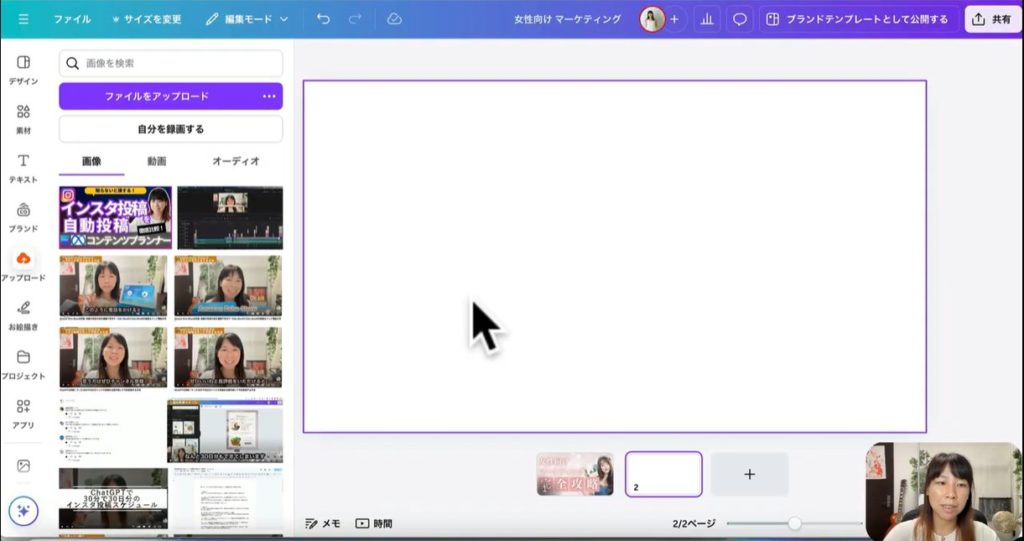Switch to the オーディオ tab

236,161
